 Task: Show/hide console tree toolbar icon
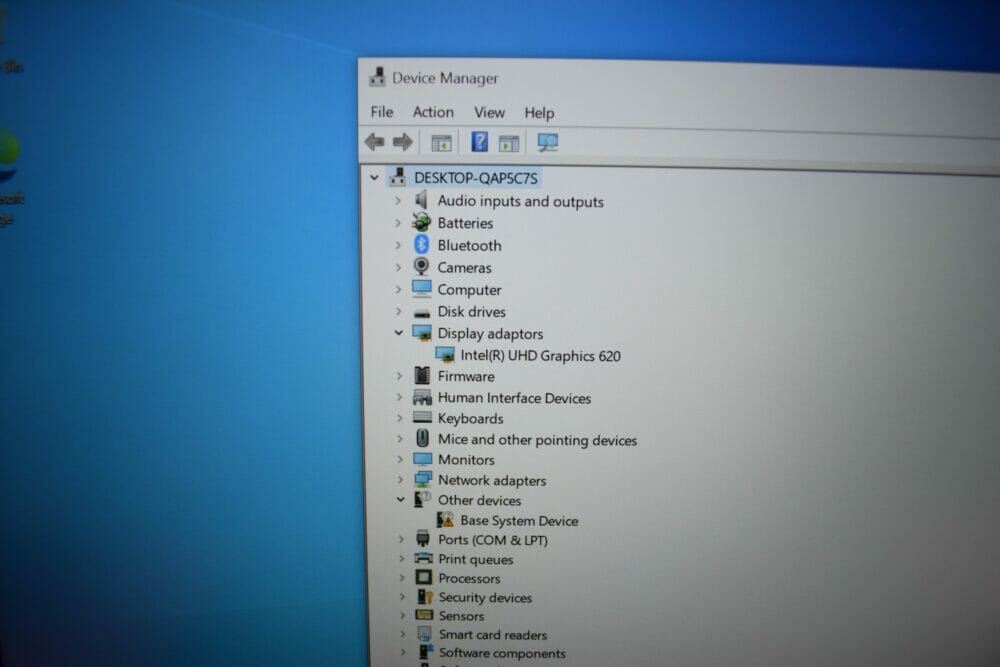tap(441, 143)
